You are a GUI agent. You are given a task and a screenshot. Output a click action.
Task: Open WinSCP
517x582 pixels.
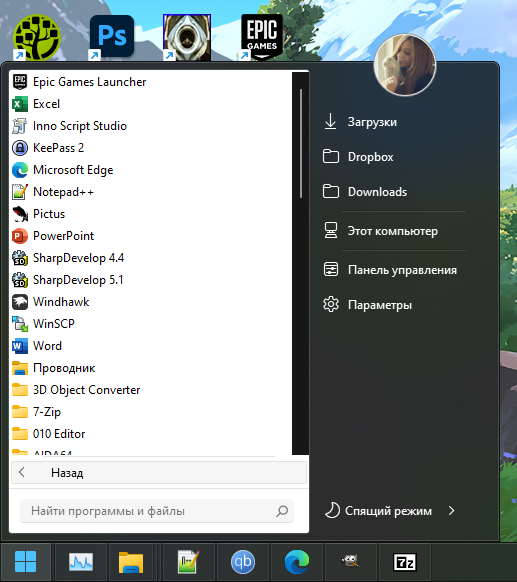pyautogui.click(x=150, y=324)
